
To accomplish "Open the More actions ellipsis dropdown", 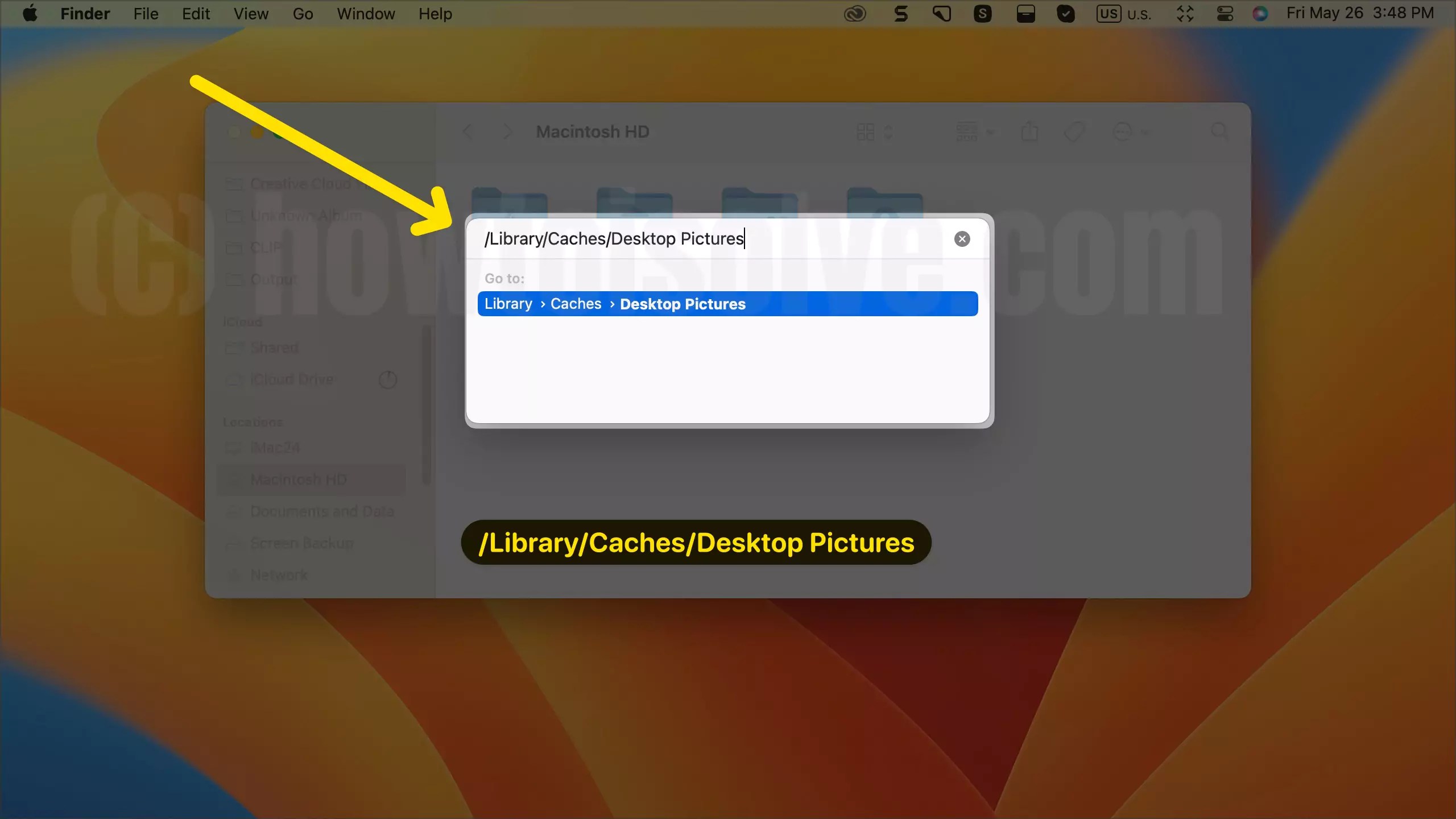I will click(x=1125, y=131).
